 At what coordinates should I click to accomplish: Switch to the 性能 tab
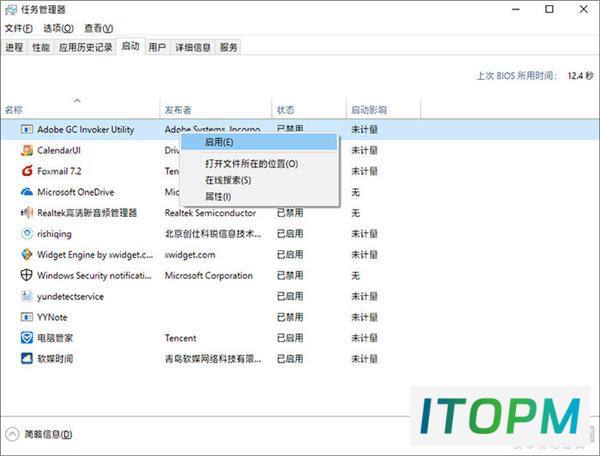41,47
